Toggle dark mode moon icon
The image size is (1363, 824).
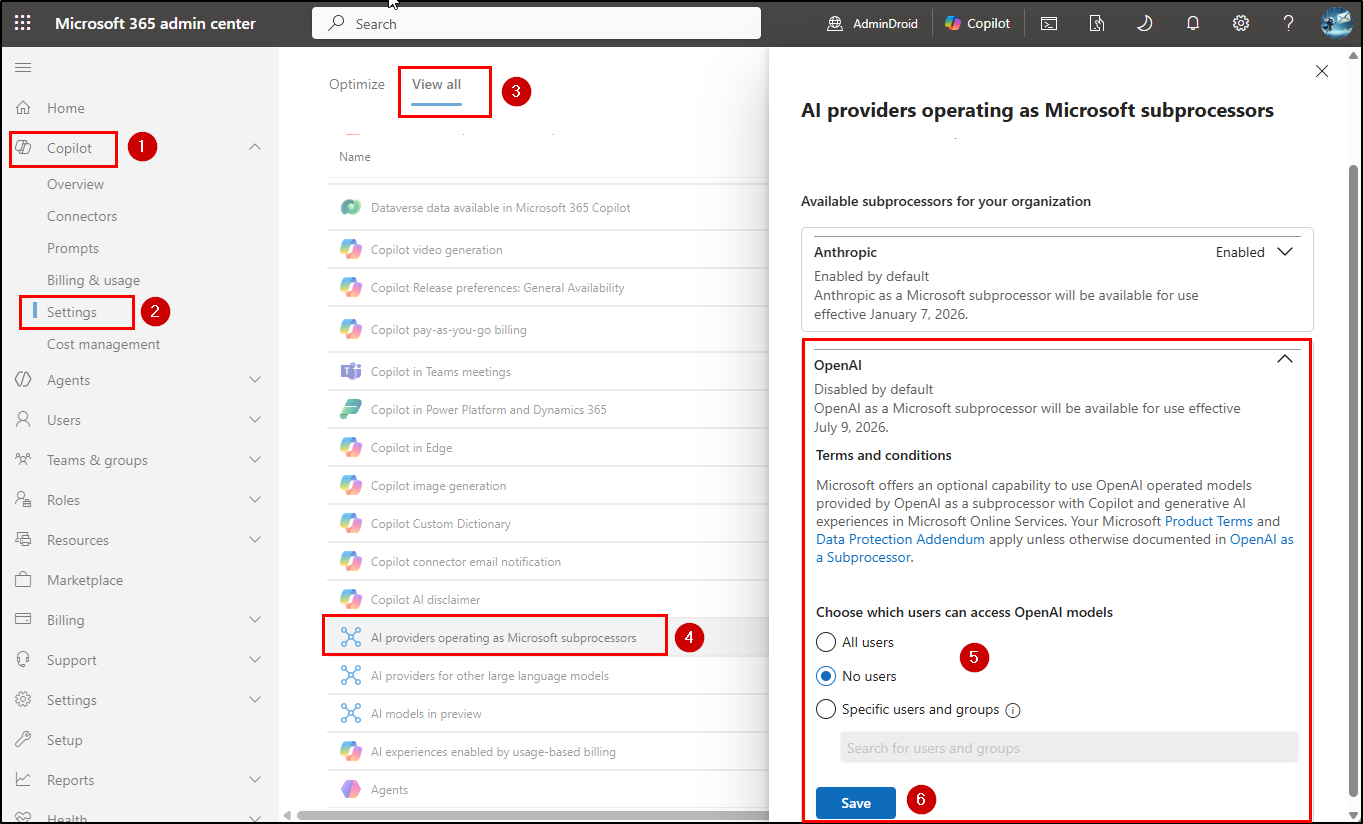(x=1145, y=23)
